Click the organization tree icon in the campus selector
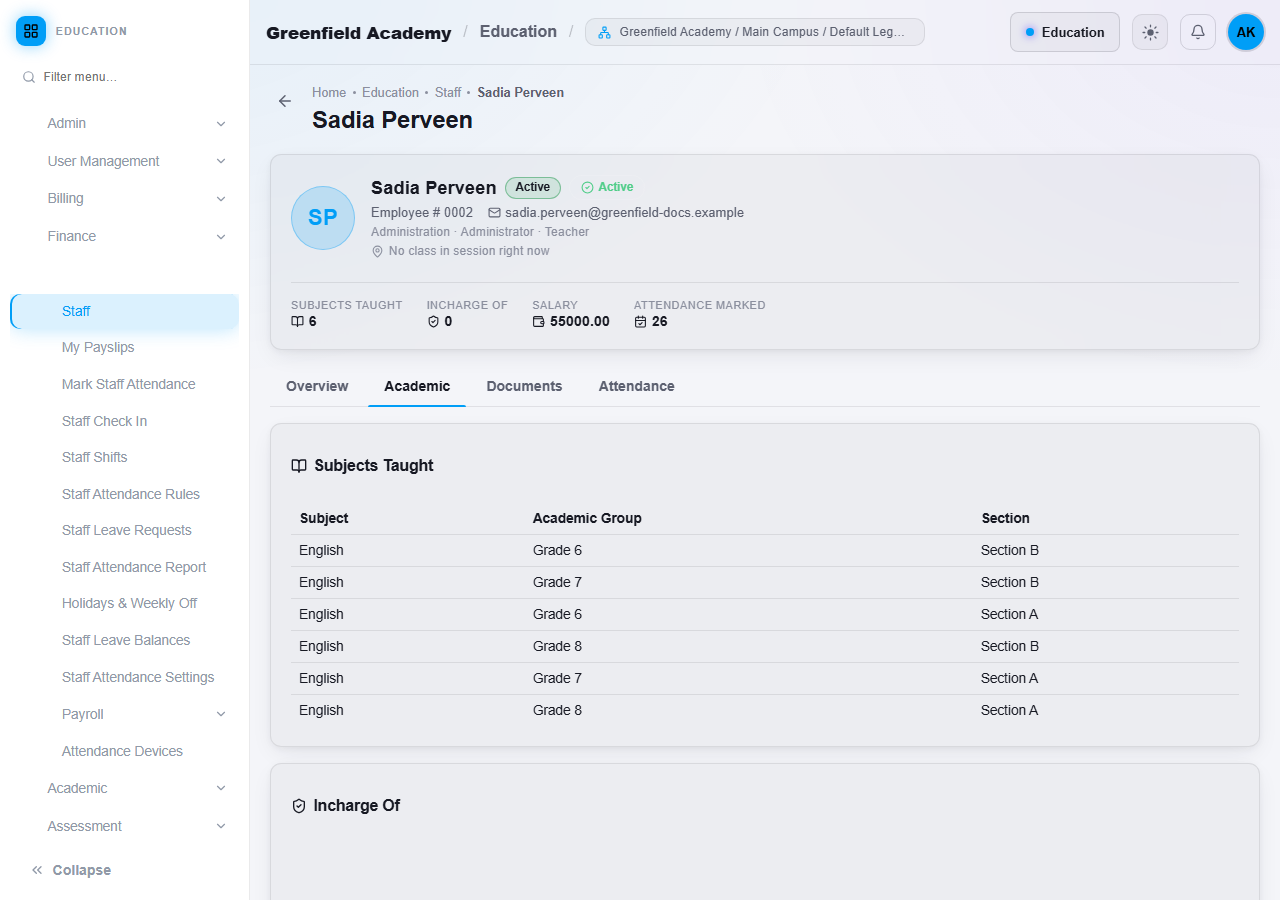 tap(604, 32)
